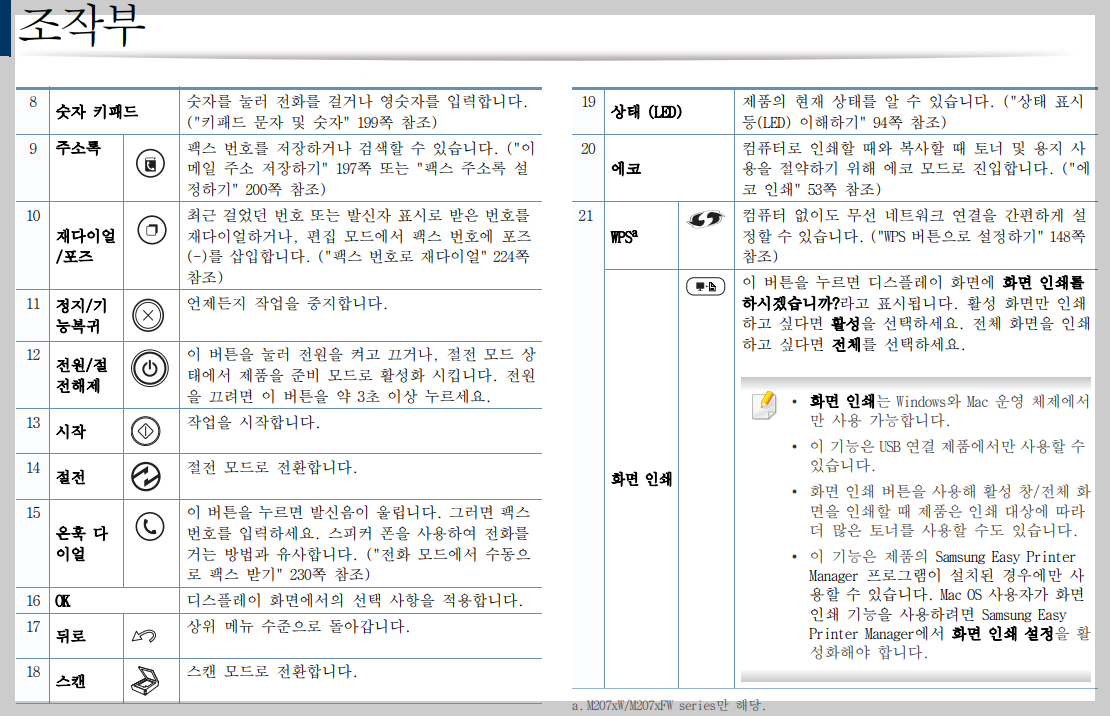Click the reference "에코 인쇄" 53쪽
1110x716 pixels.
(x=917, y=179)
